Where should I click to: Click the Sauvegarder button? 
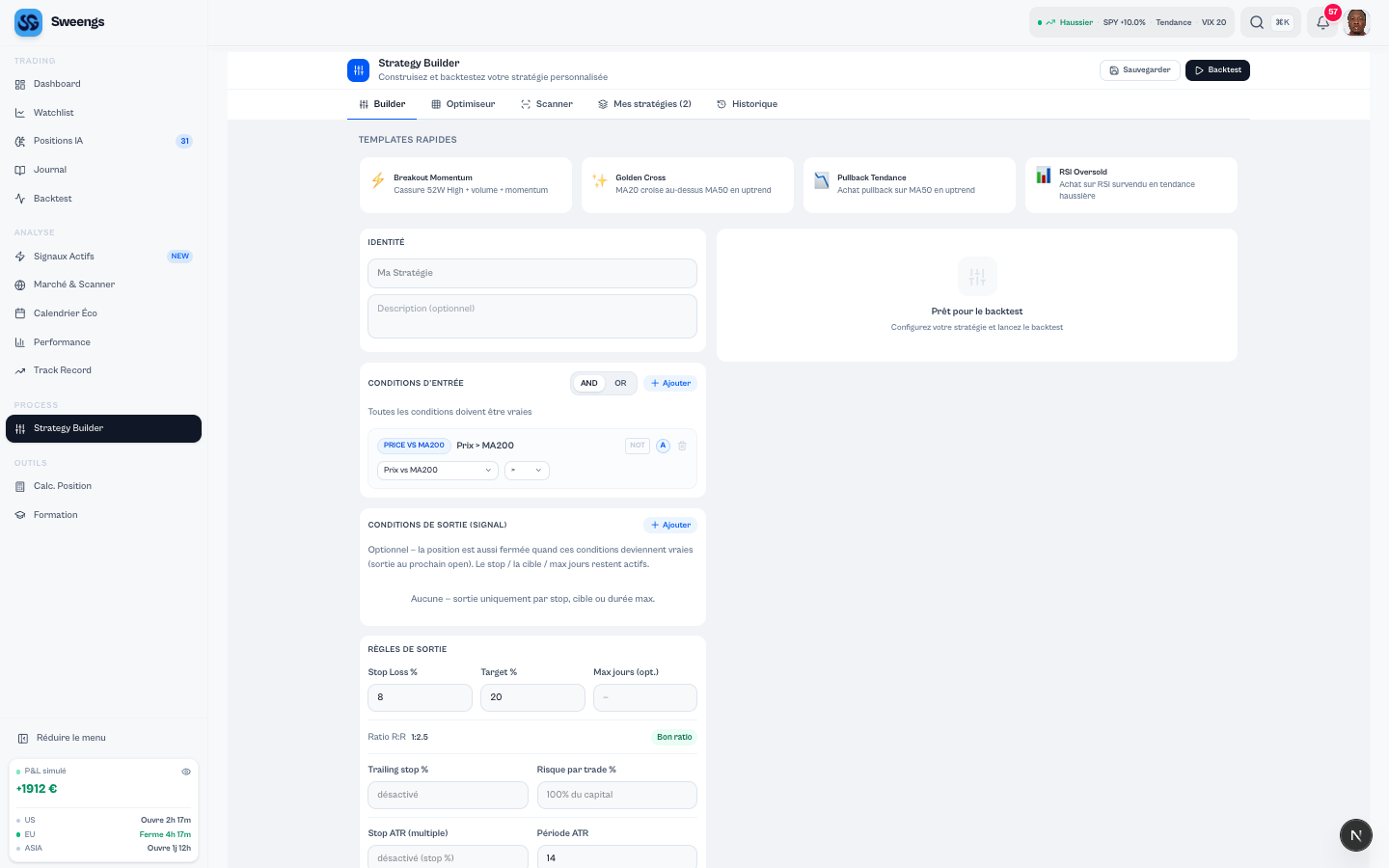[1140, 70]
